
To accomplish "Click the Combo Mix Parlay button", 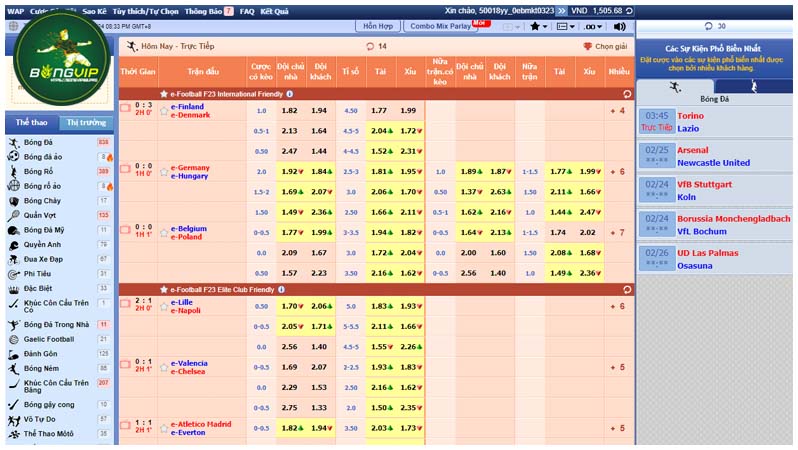I will coord(441,26).
